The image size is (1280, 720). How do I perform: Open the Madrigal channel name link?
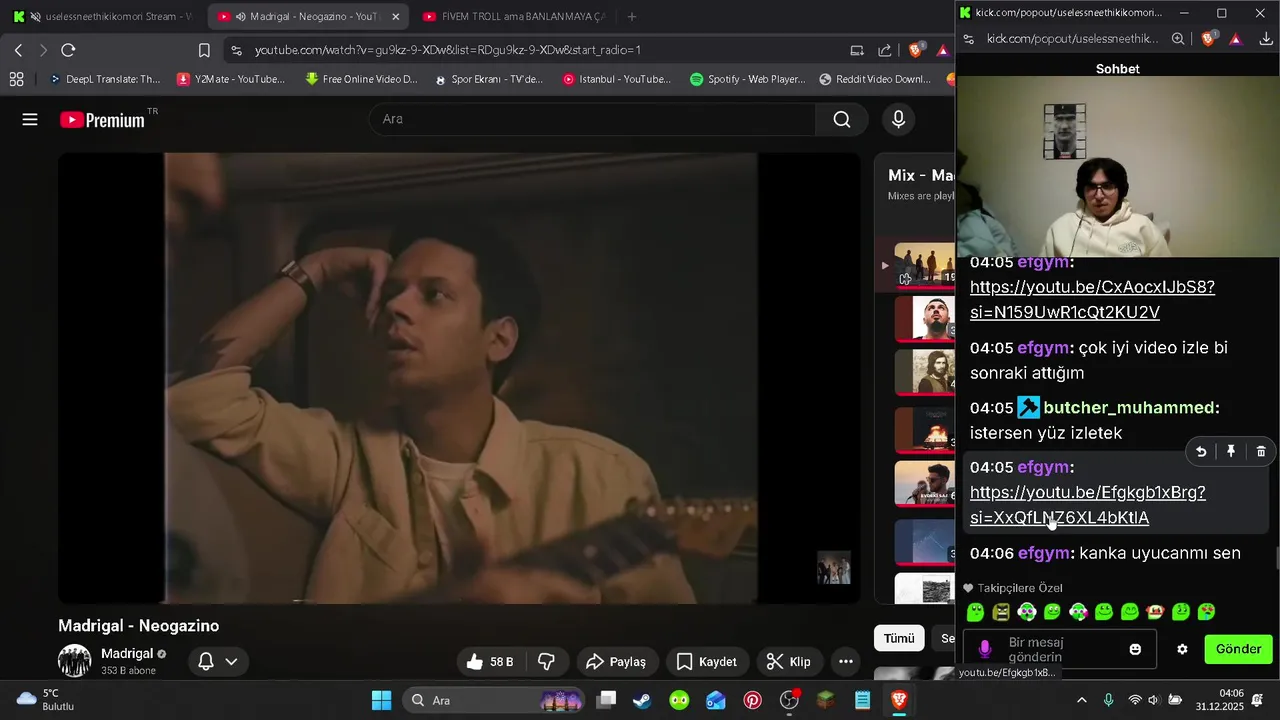(x=127, y=653)
